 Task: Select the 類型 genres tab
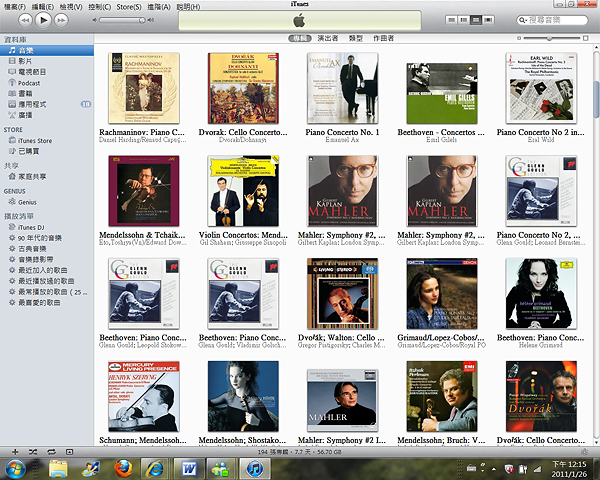(x=355, y=38)
